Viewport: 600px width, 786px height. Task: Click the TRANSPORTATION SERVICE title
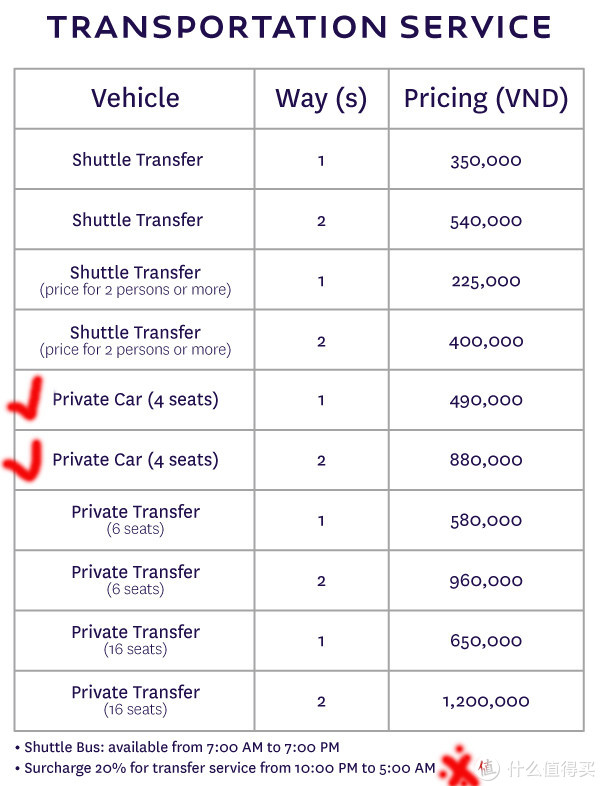(300, 27)
